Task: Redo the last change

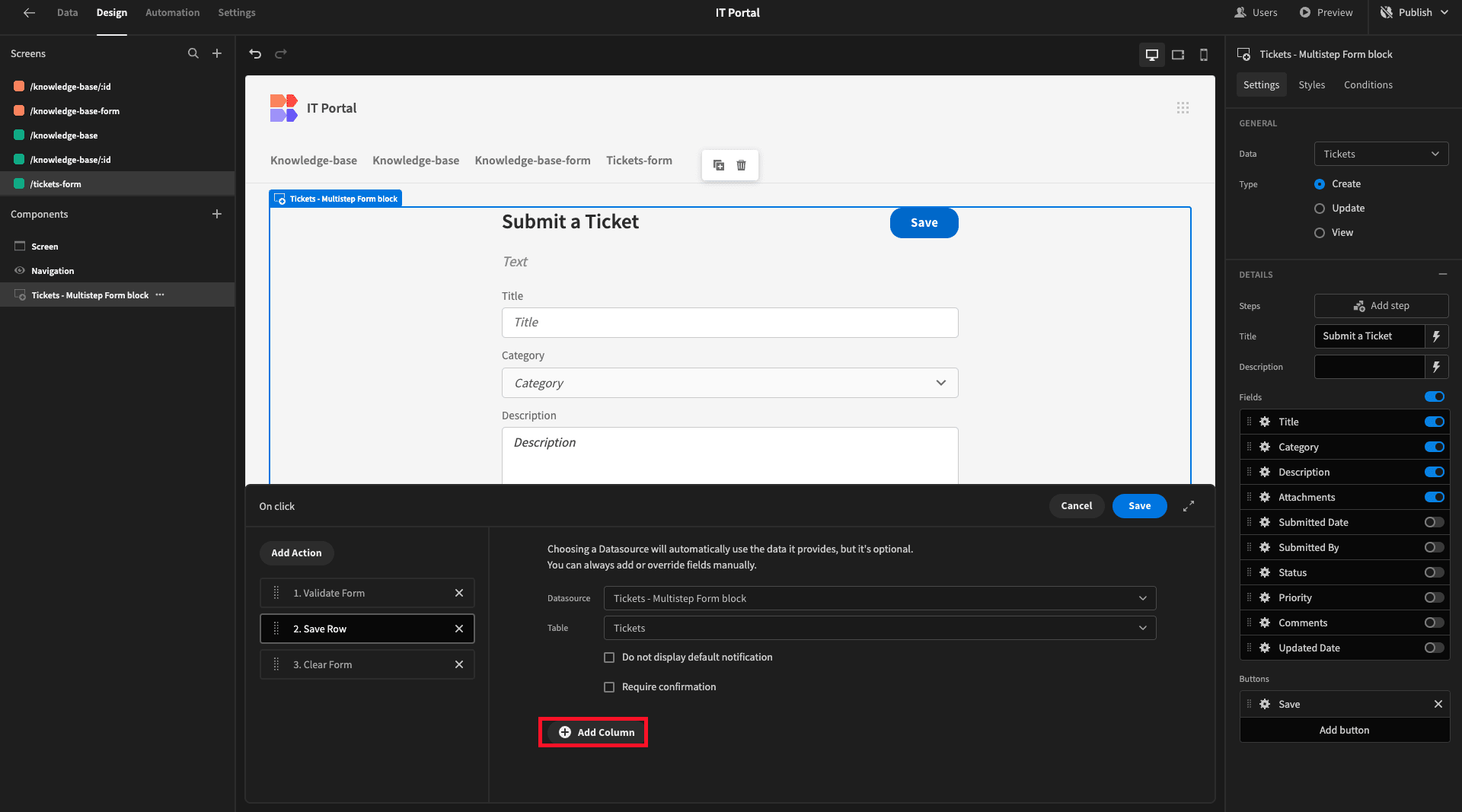Action: click(x=281, y=53)
